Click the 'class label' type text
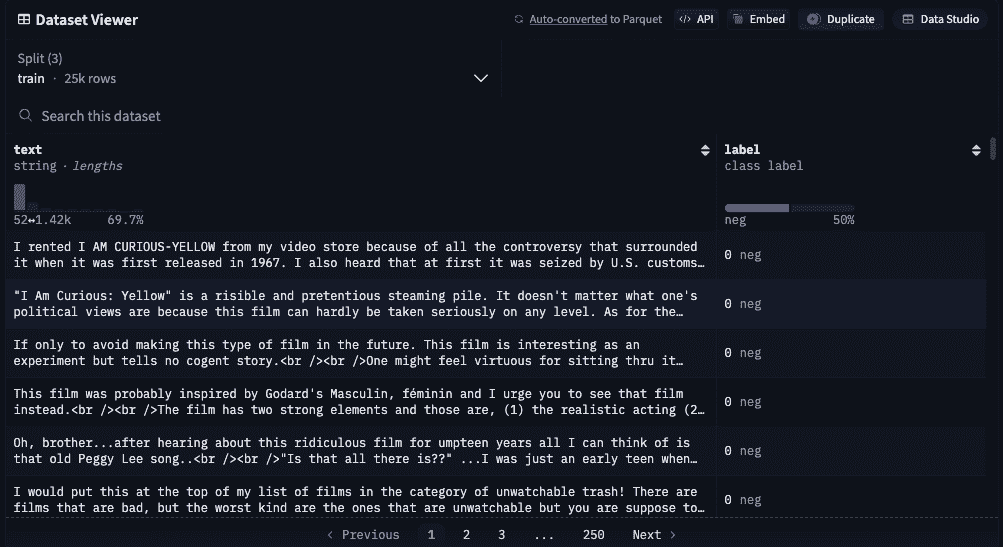Image resolution: width=1003 pixels, height=547 pixels. click(x=763, y=166)
